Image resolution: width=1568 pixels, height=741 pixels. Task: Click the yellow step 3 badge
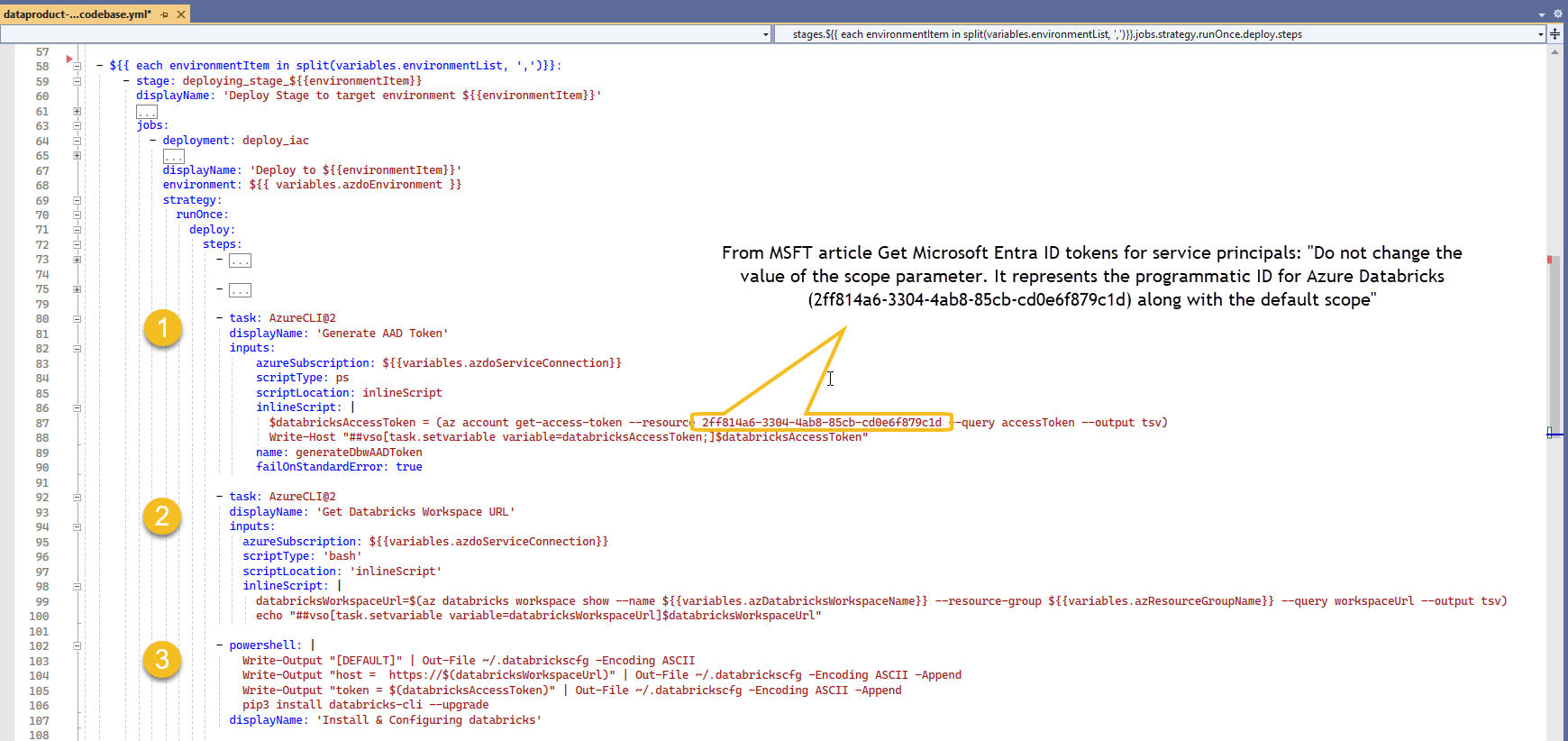tap(162, 660)
